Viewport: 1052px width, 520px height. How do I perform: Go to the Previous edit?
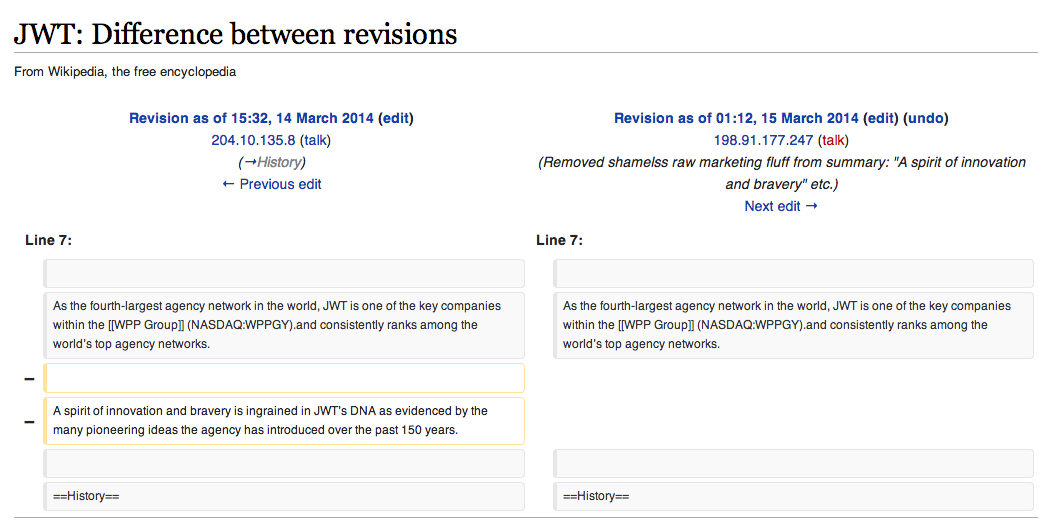[271, 184]
